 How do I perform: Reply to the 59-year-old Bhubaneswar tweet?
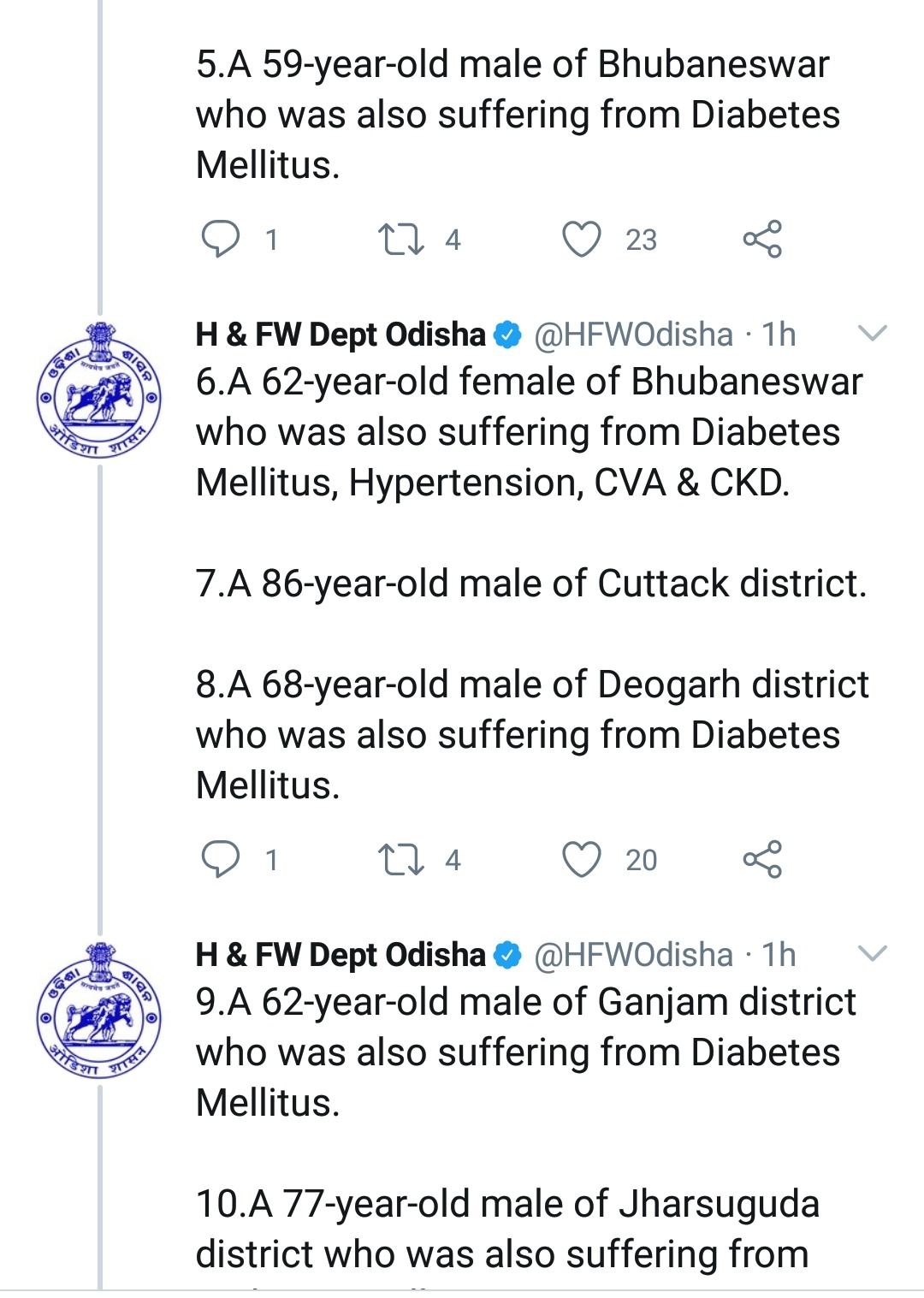click(221, 239)
